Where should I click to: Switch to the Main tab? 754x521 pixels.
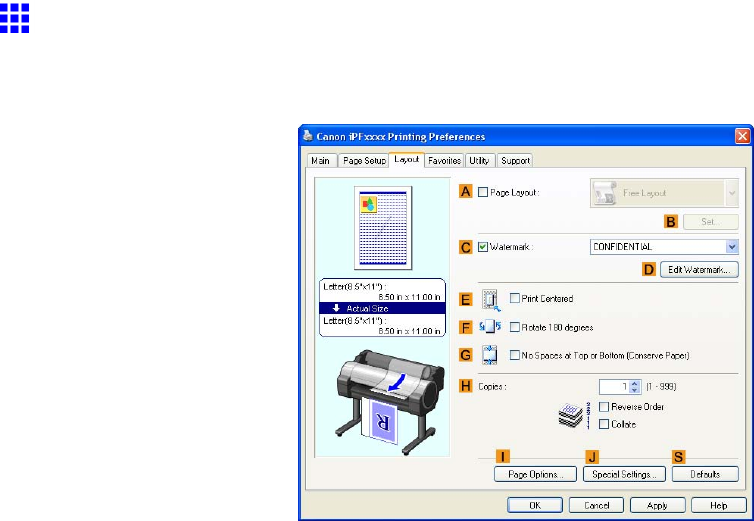click(321, 161)
